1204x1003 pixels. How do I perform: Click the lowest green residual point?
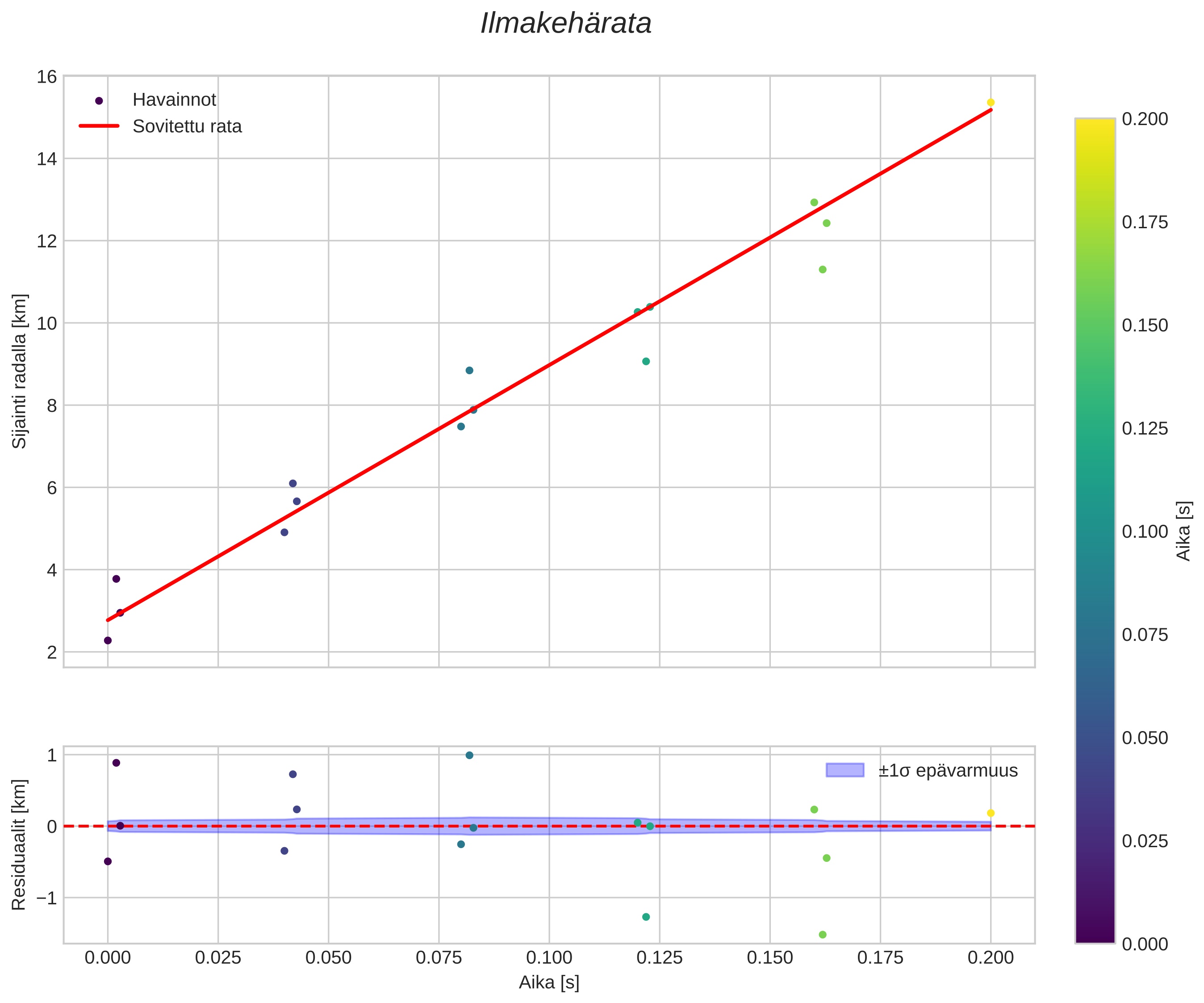[822, 934]
